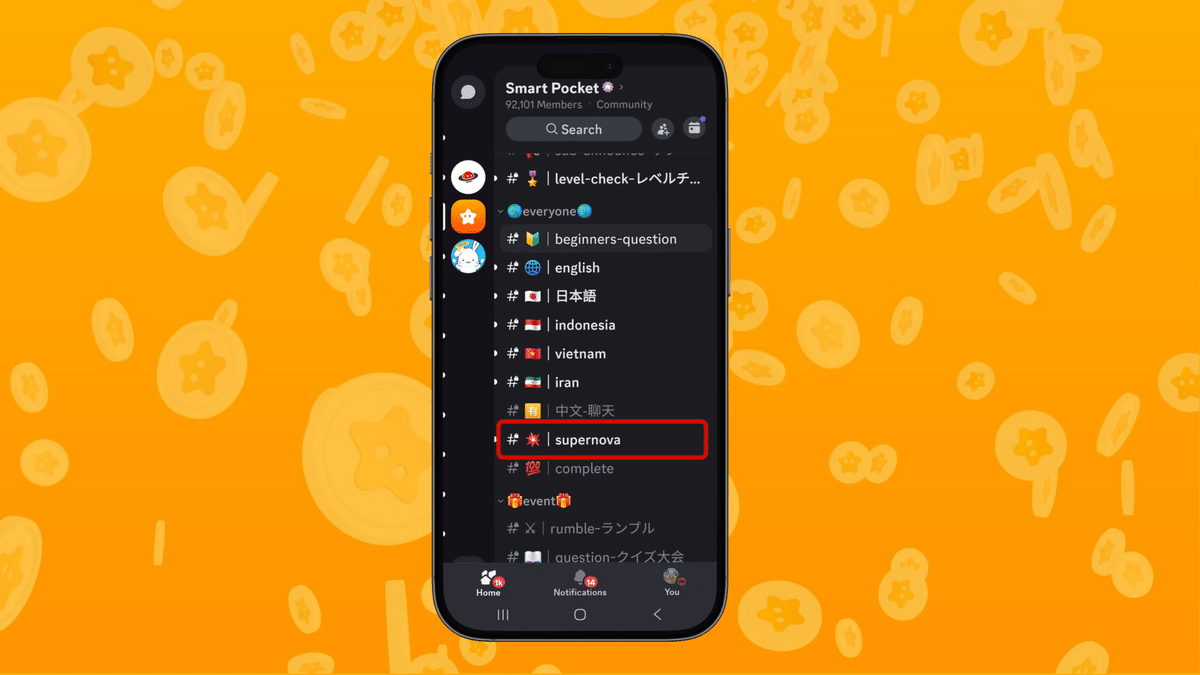Expand Smart Pocket server header arrow
The width and height of the screenshot is (1200, 675).
point(621,87)
